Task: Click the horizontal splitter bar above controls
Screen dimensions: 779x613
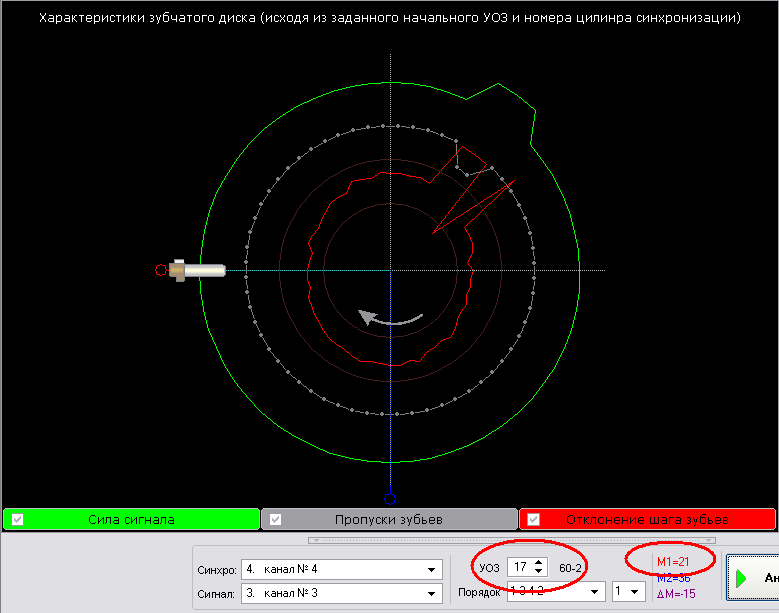Action: (512, 540)
